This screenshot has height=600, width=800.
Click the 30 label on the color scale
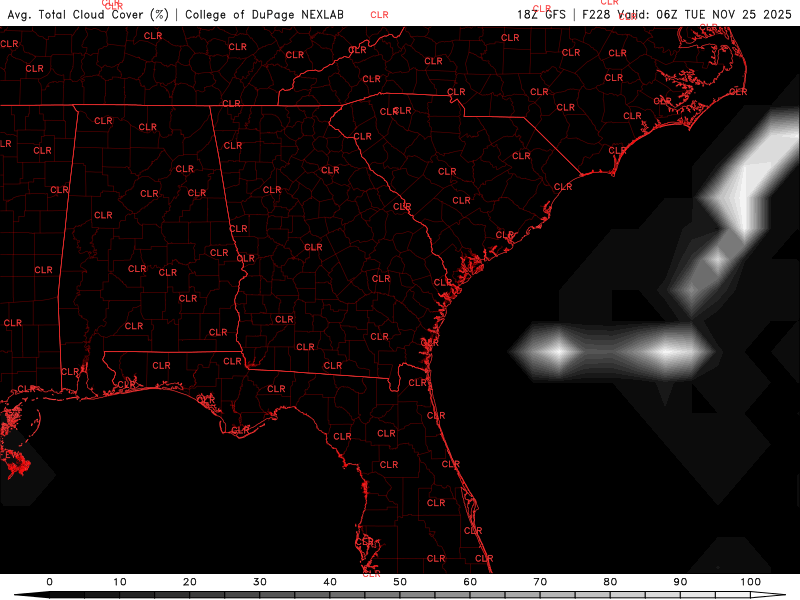point(260,582)
